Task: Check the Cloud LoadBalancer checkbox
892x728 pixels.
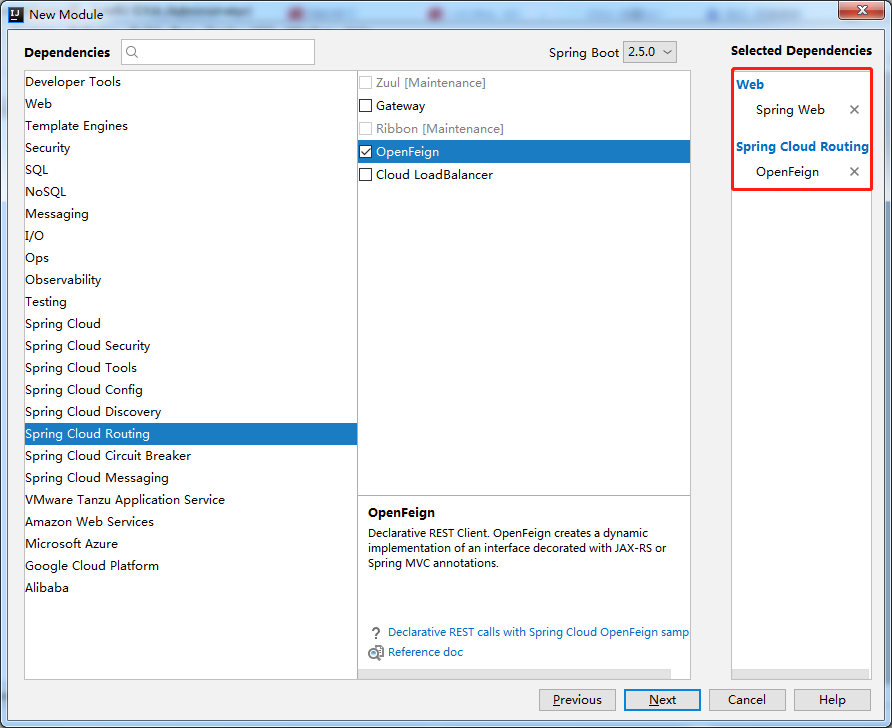Action: click(365, 175)
